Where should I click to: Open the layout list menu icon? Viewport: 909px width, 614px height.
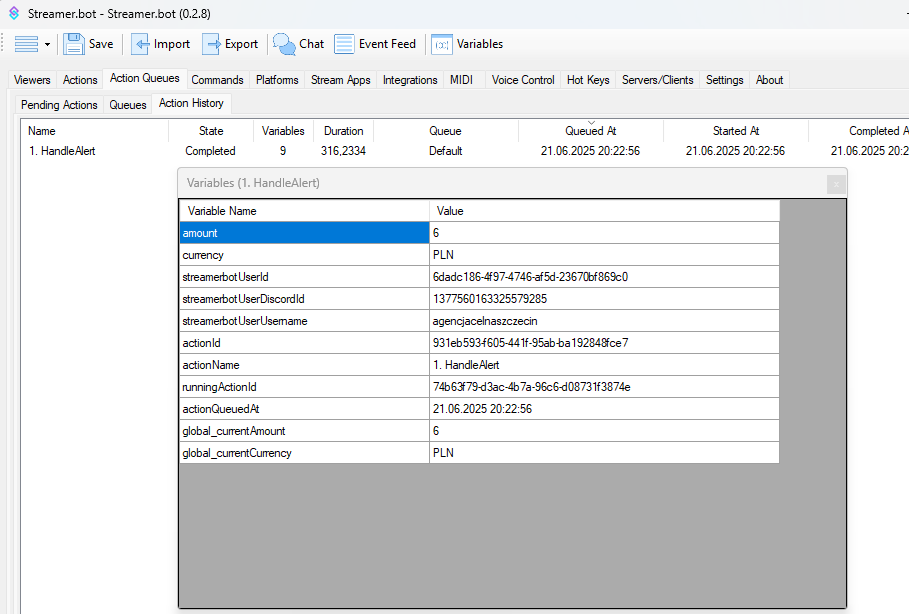coord(26,44)
